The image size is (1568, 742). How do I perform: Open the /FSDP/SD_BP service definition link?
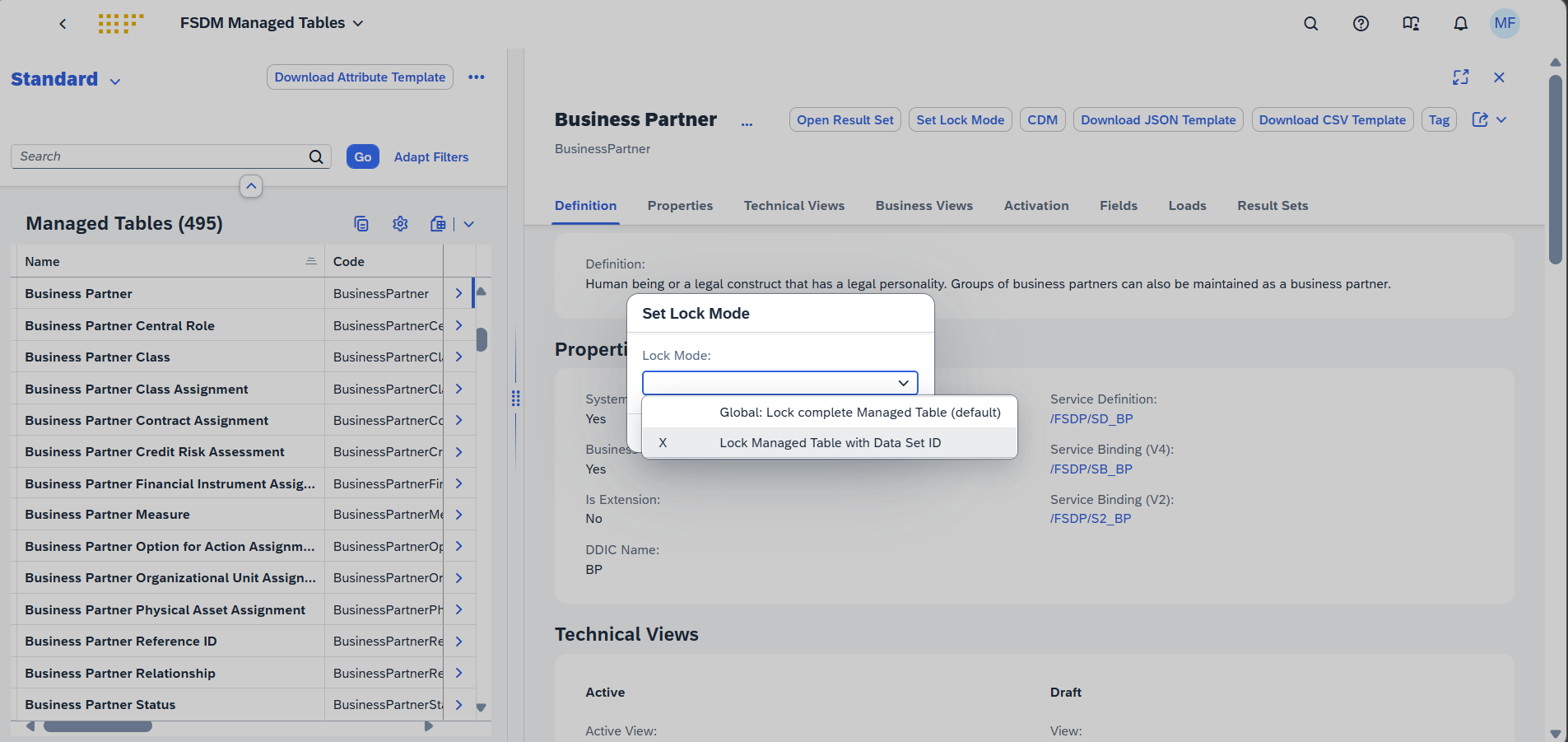[x=1091, y=418]
